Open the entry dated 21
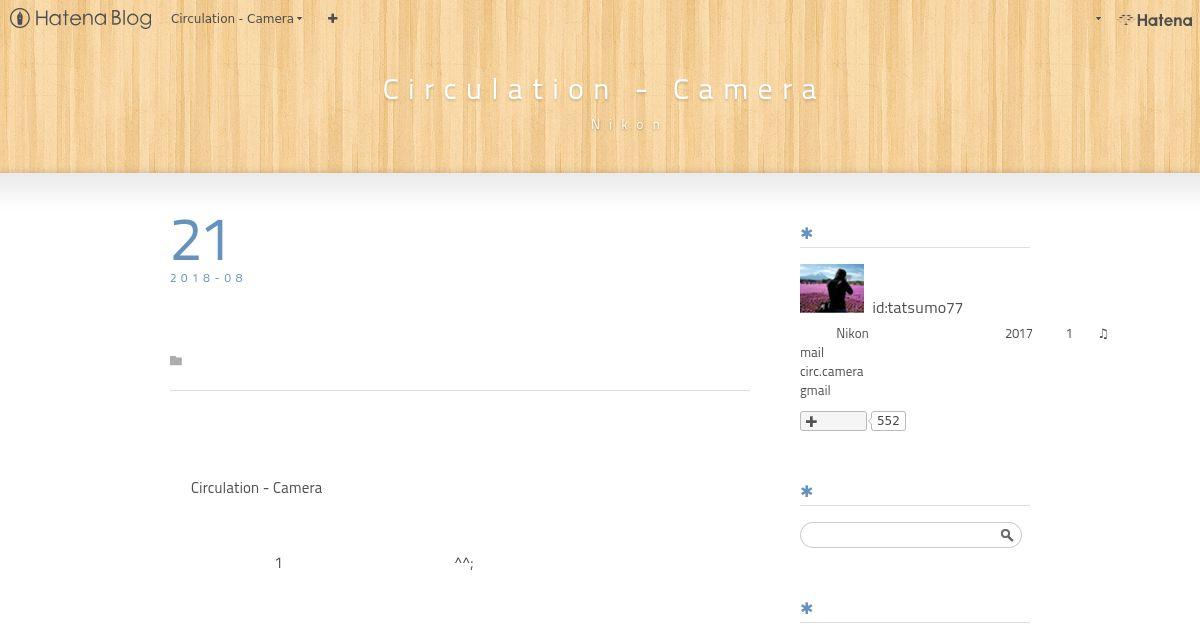The height and width of the screenshot is (630, 1200). (x=200, y=241)
